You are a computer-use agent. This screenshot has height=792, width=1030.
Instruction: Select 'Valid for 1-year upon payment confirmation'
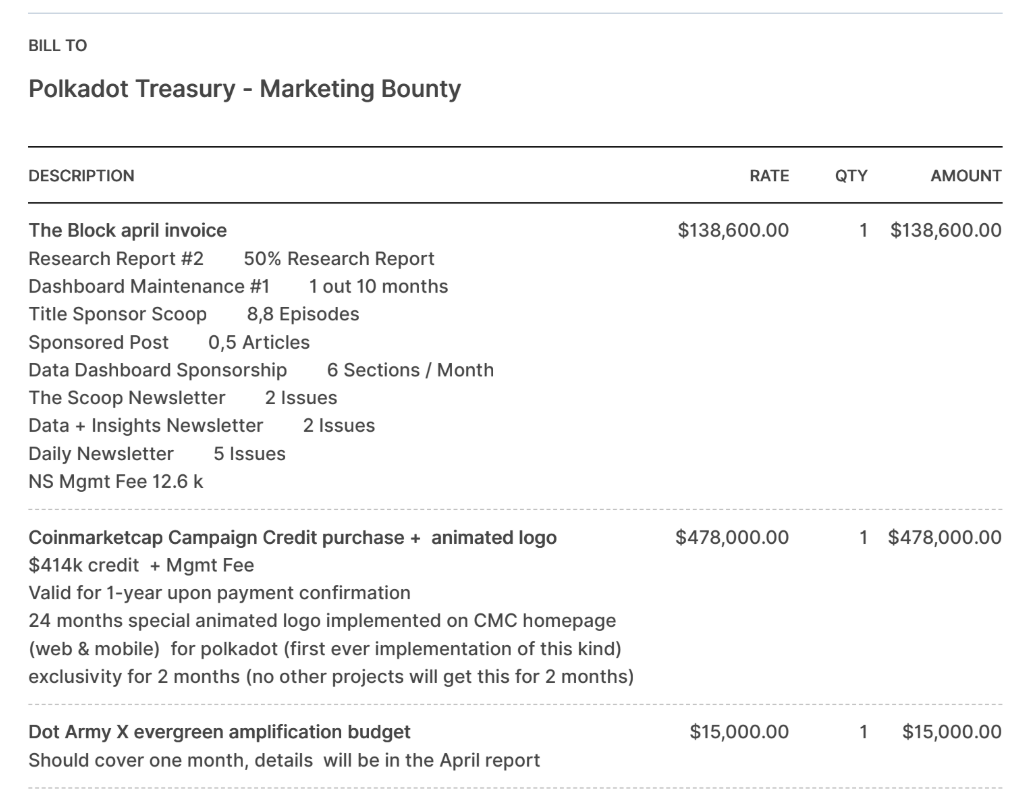tap(219, 593)
